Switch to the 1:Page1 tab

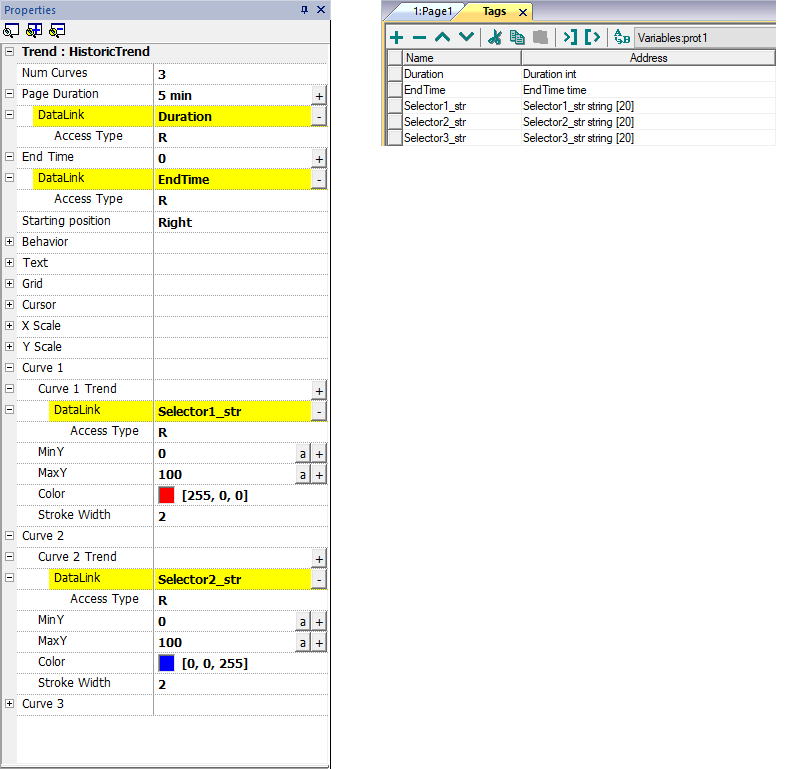click(x=430, y=11)
